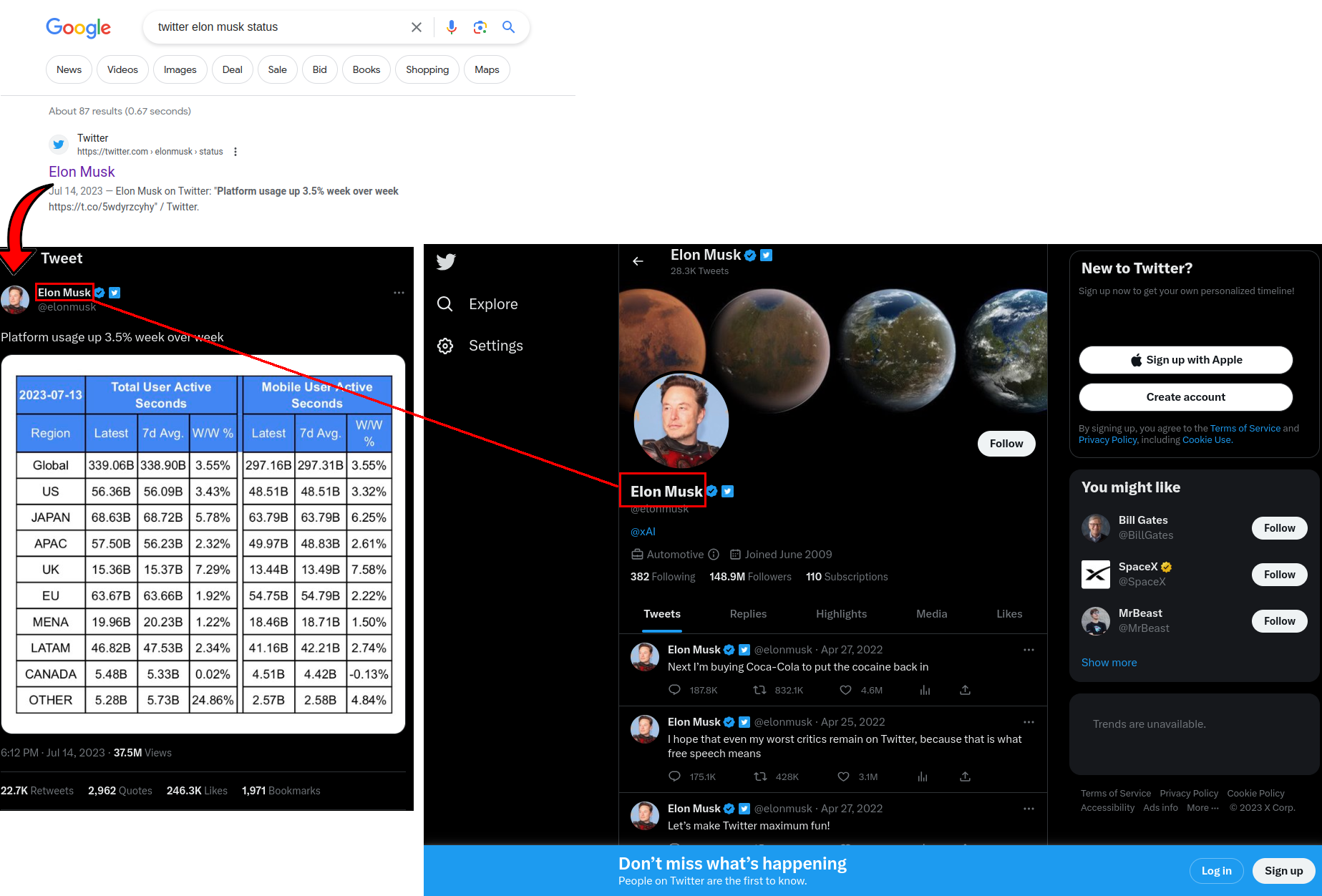View the 110 Subscriptions list
This screenshot has width=1322, height=896.
coord(847,577)
